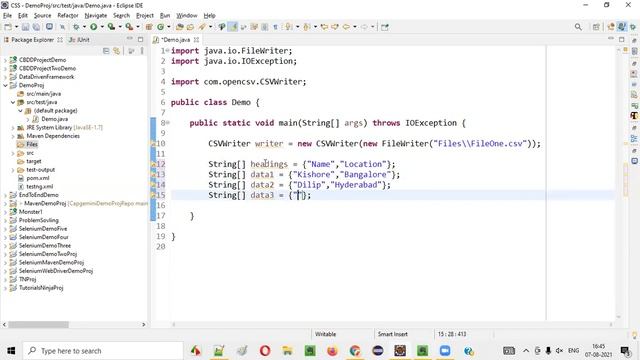Viewport: 640px width, 360px height.
Task: Toggle Link with Editor in Package Explorer
Action: [x=117, y=51]
